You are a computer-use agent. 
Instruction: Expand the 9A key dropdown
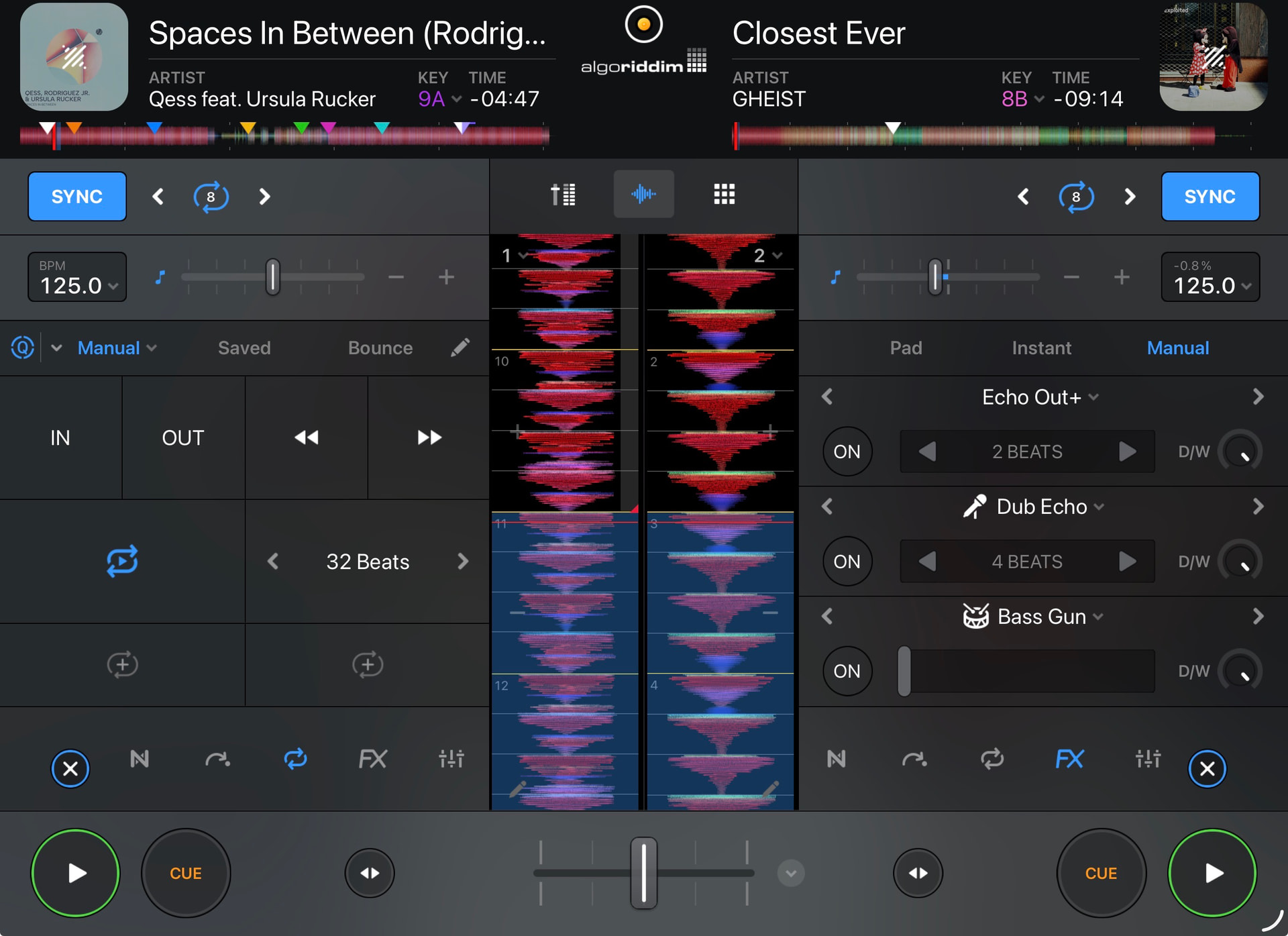pyautogui.click(x=439, y=99)
